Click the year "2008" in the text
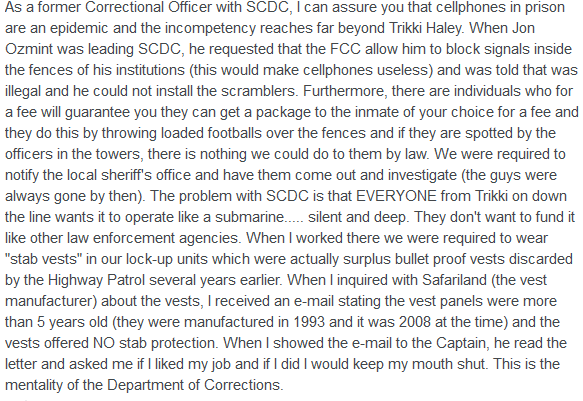Viewport: 583px width, 401px height. coord(415,322)
